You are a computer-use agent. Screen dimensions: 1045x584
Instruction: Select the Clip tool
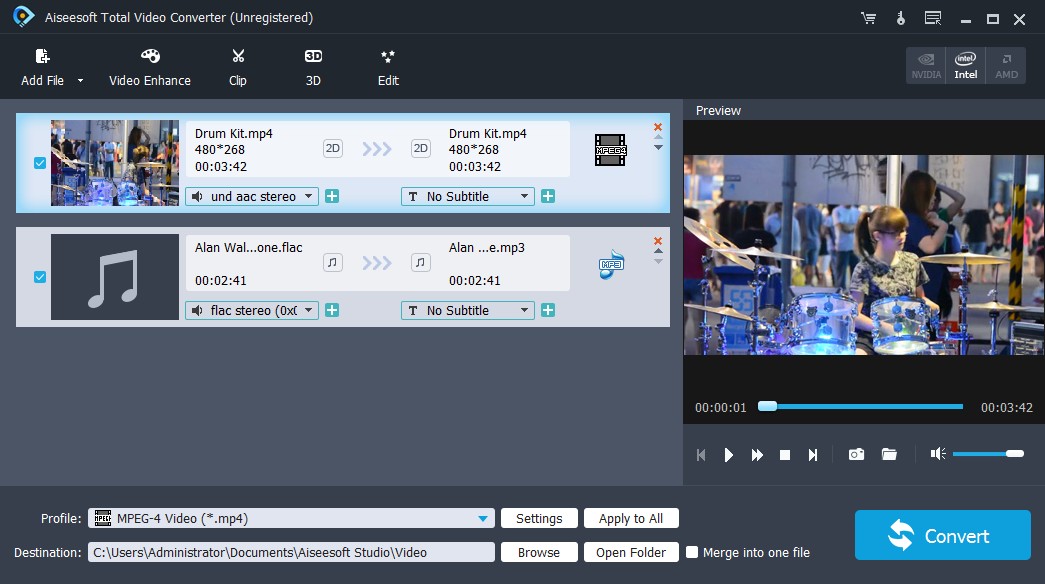point(237,67)
